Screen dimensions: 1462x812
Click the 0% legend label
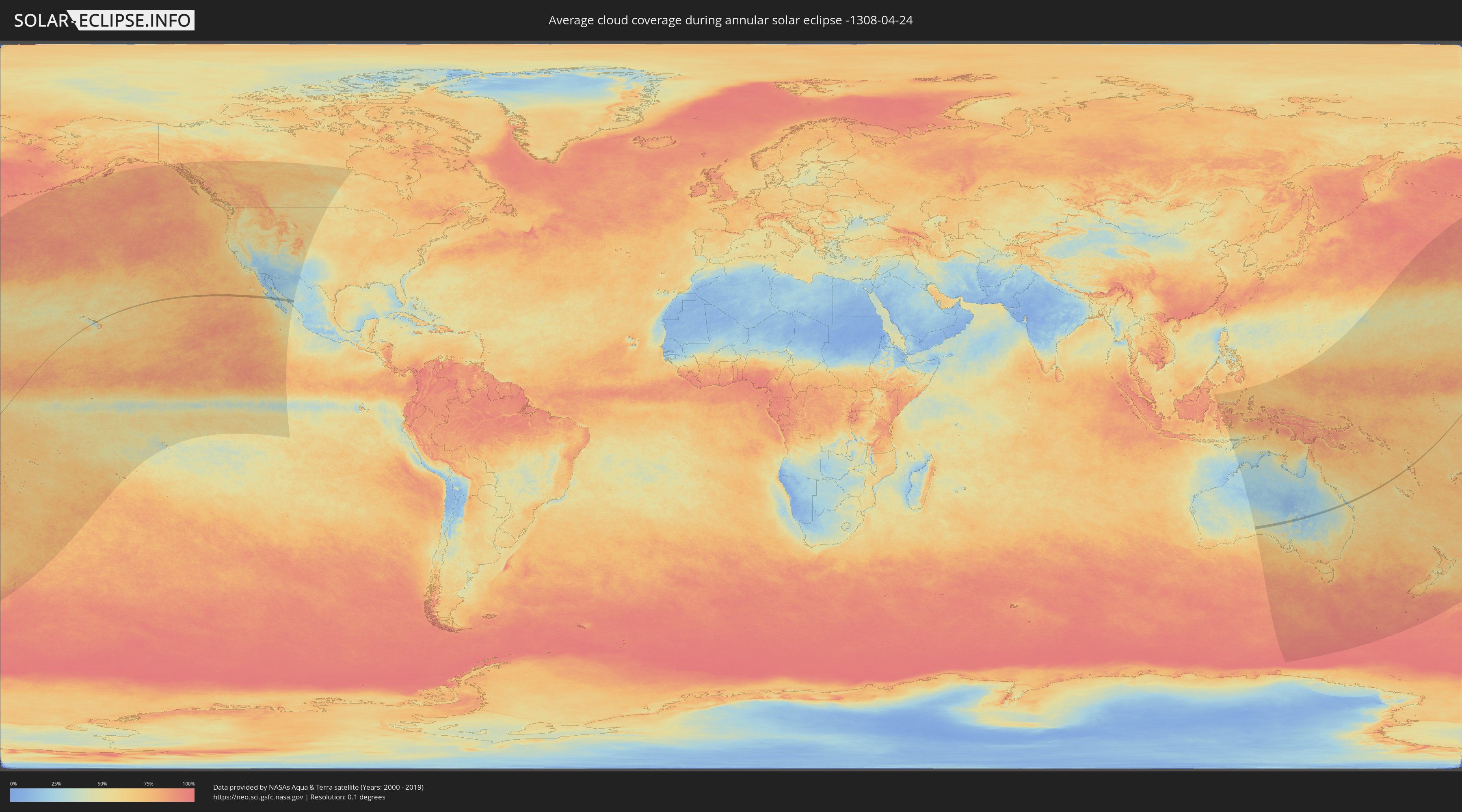tap(13, 784)
